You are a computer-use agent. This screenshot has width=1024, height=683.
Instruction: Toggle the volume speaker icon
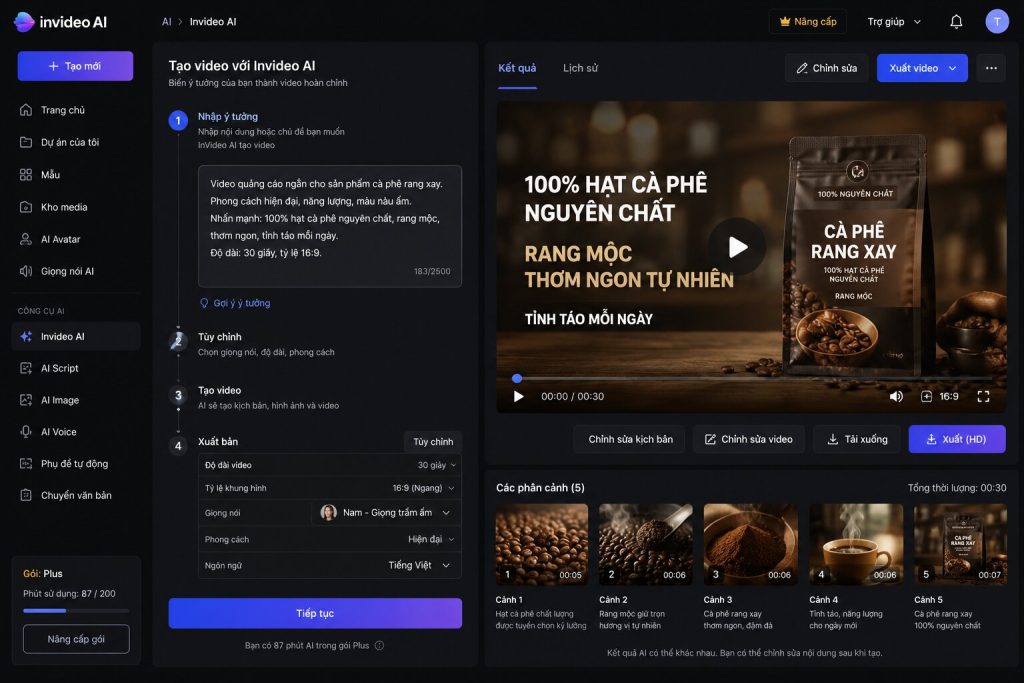click(896, 396)
